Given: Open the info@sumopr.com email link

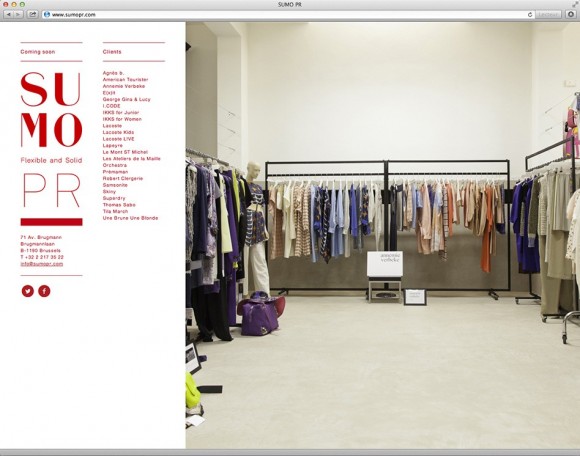Looking at the screenshot, I should 42,264.
